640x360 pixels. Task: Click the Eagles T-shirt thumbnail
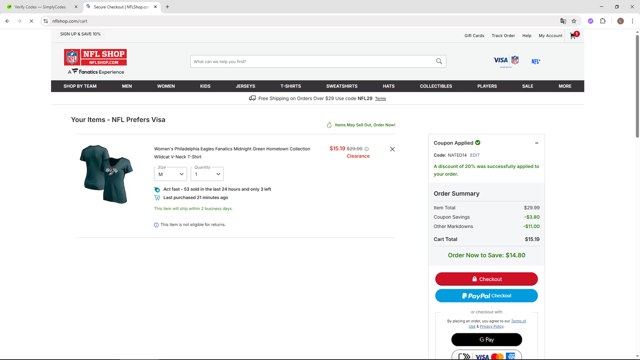pos(106,174)
